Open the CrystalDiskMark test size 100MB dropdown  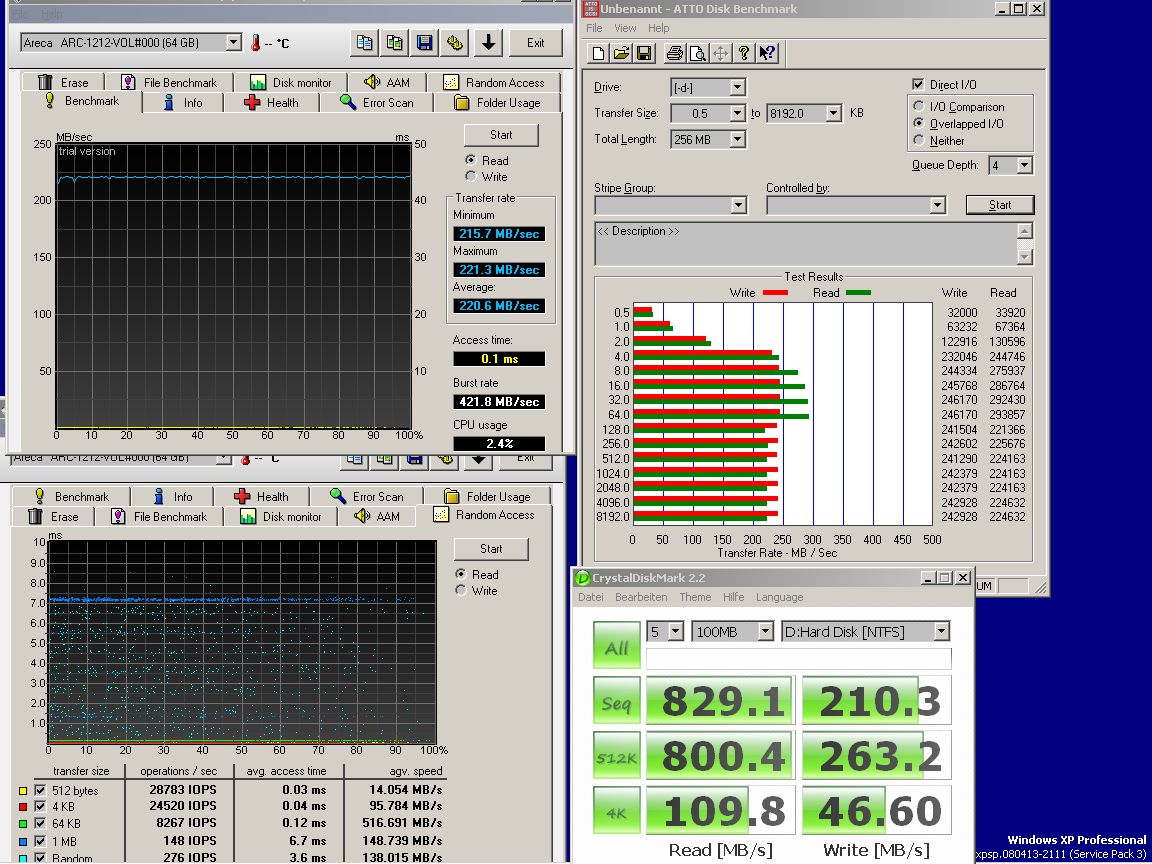pos(765,632)
